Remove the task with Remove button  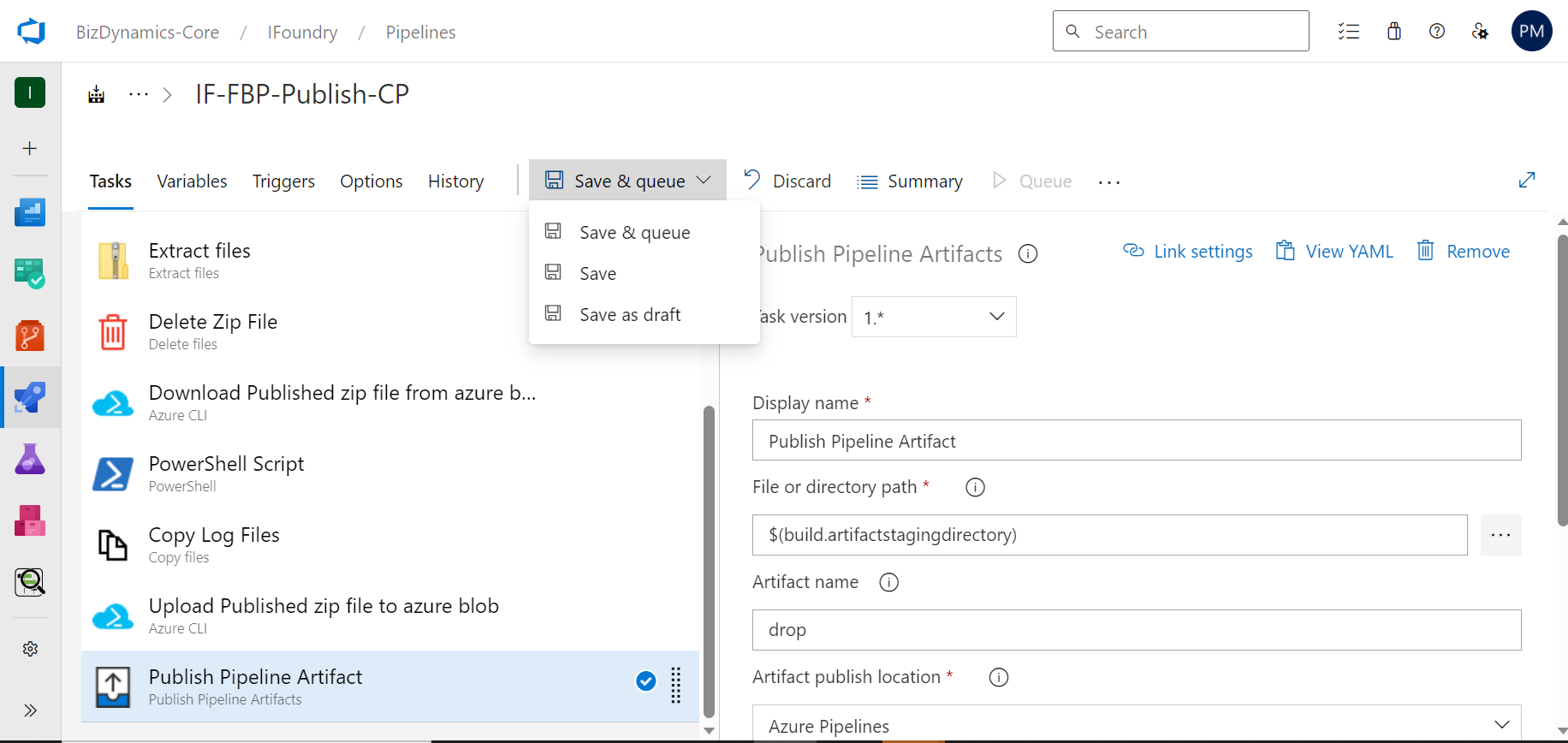(x=1463, y=252)
